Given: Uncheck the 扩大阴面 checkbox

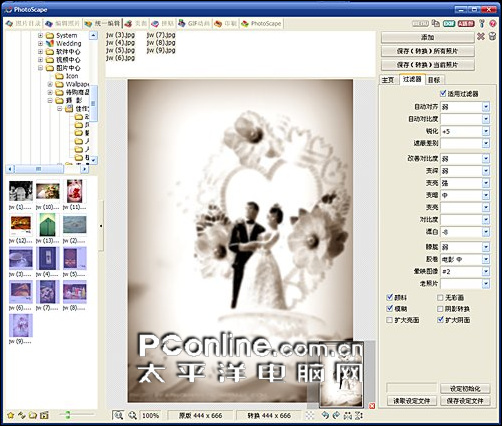Looking at the screenshot, I should click(440, 320).
